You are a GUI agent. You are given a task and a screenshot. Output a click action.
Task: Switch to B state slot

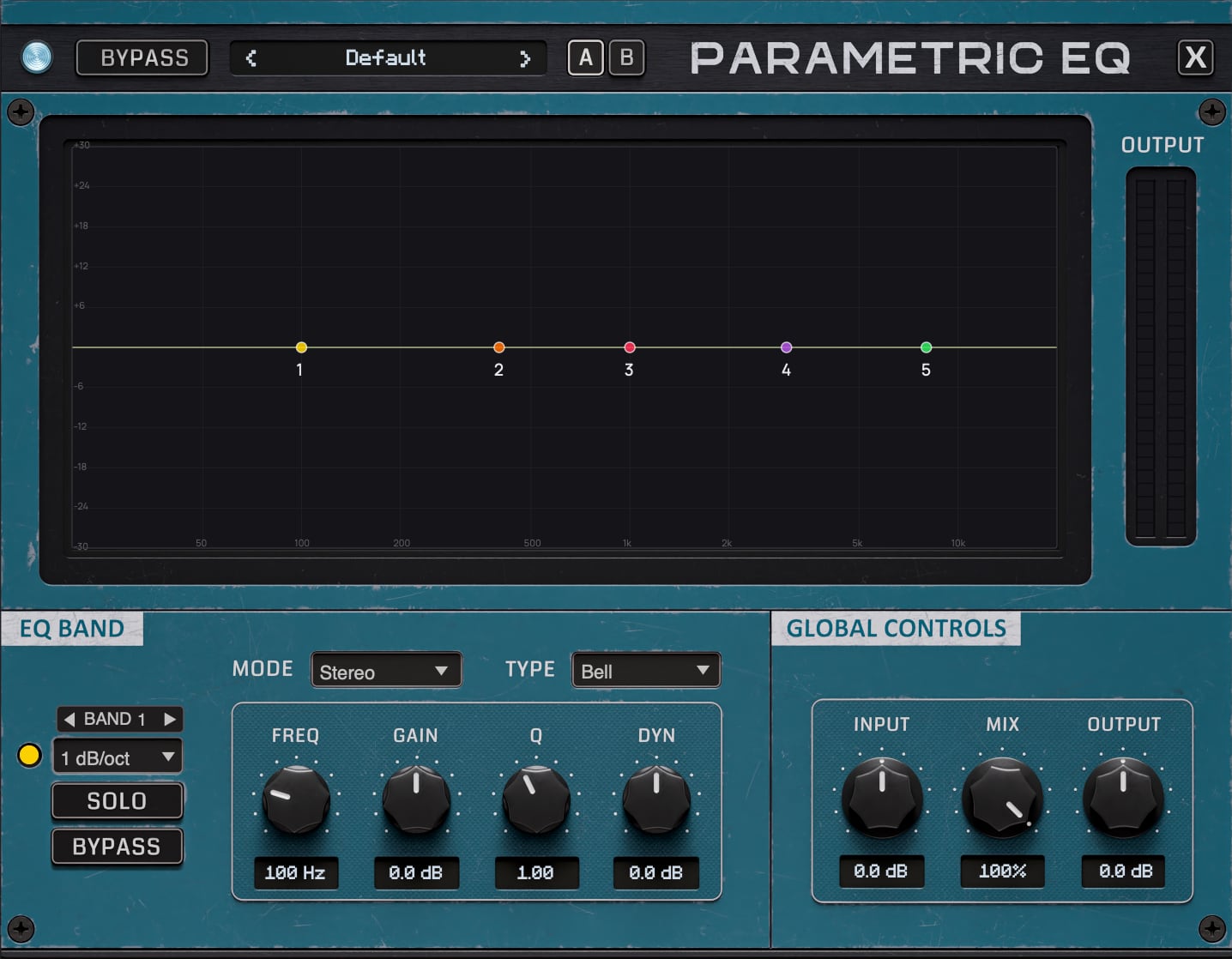coord(627,57)
